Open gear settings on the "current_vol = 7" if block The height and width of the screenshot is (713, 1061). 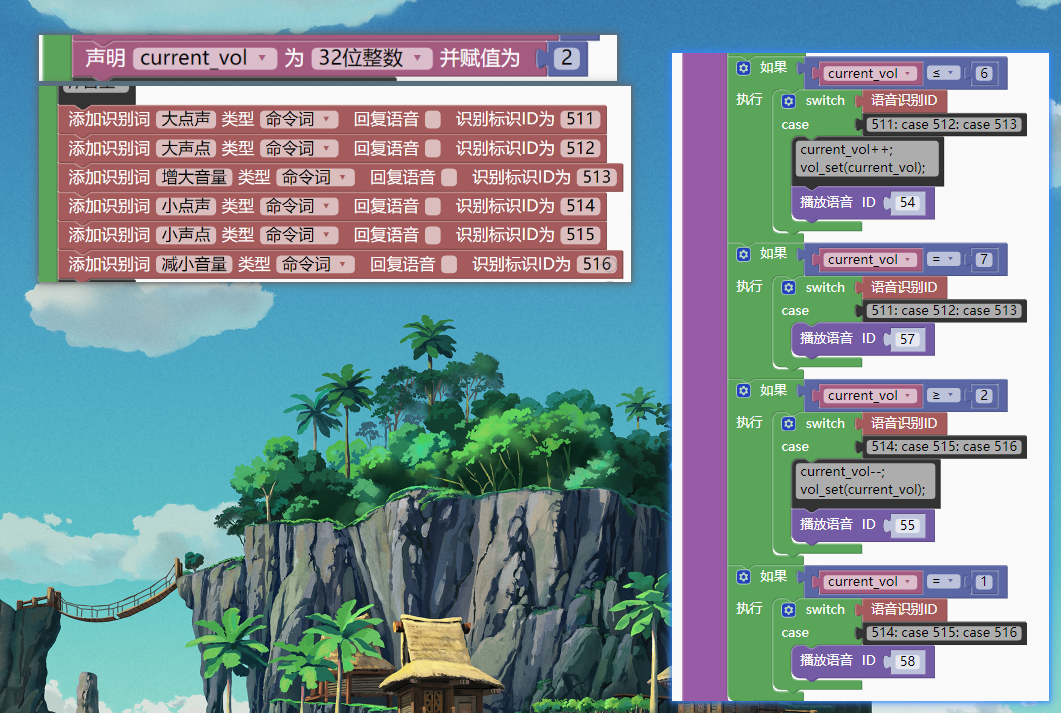tap(742, 254)
